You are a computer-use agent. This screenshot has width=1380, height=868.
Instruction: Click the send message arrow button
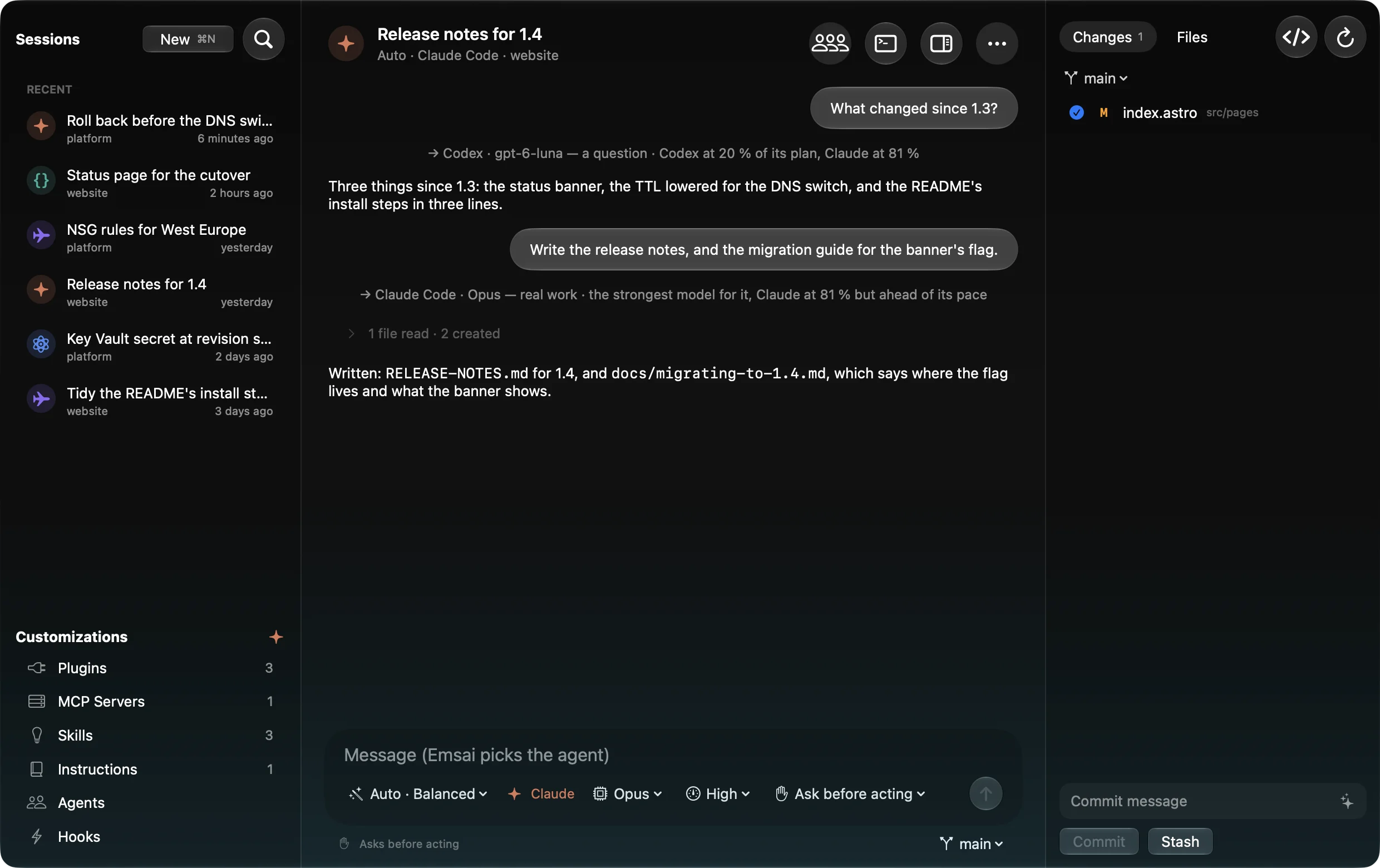pos(985,793)
